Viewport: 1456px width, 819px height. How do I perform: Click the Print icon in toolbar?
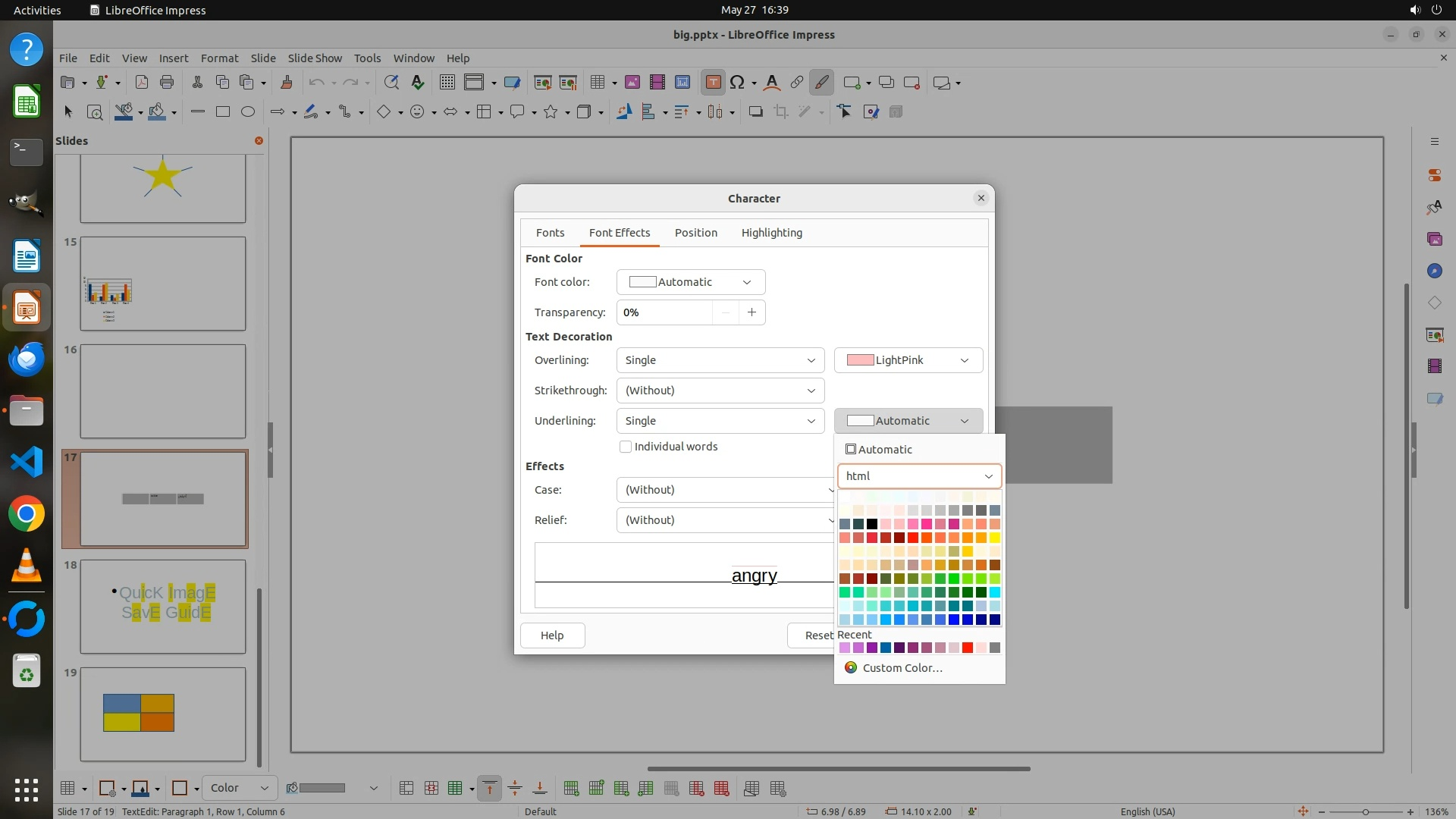point(167,83)
